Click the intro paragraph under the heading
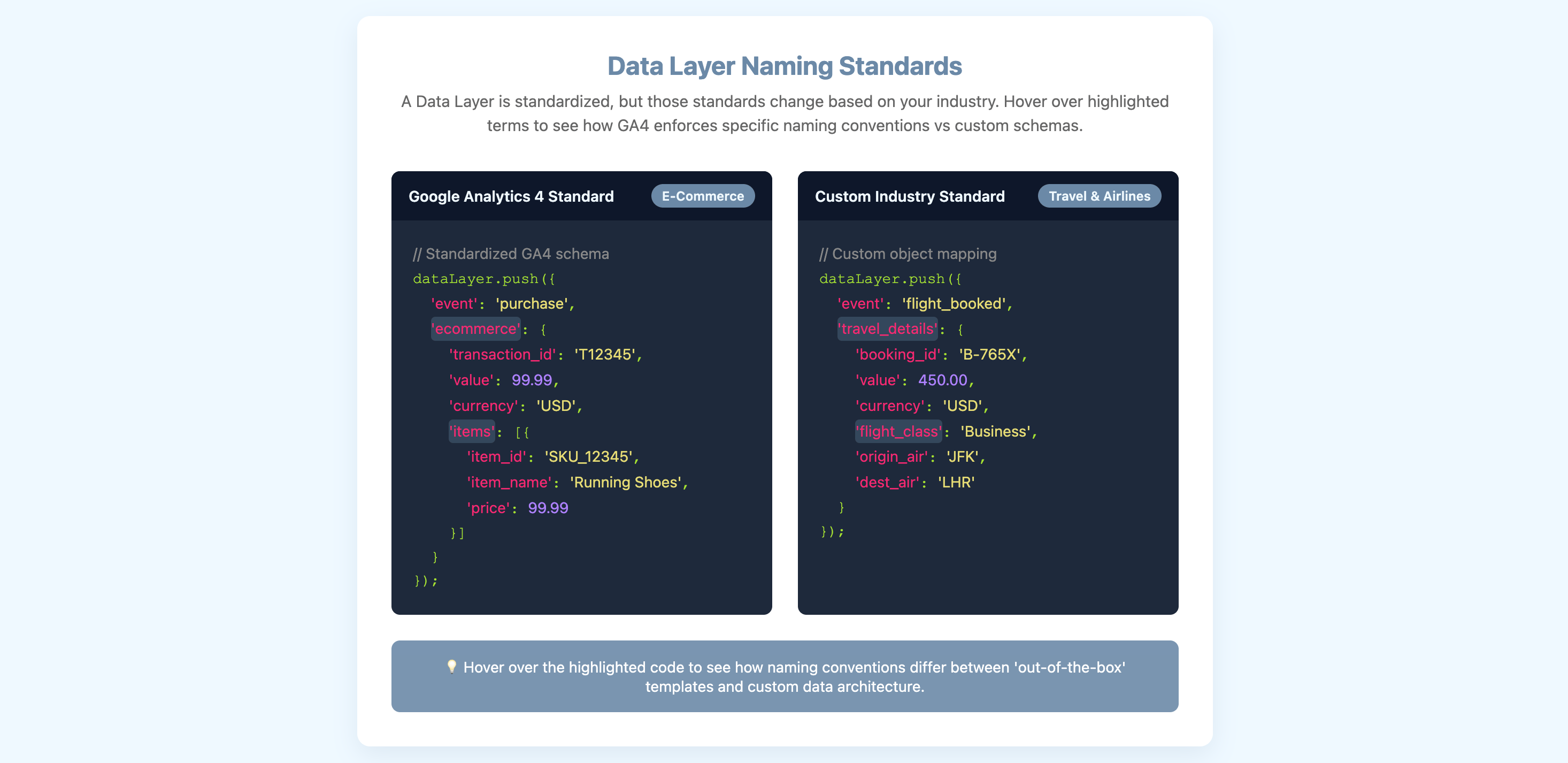The height and width of the screenshot is (763, 1568). [785, 113]
